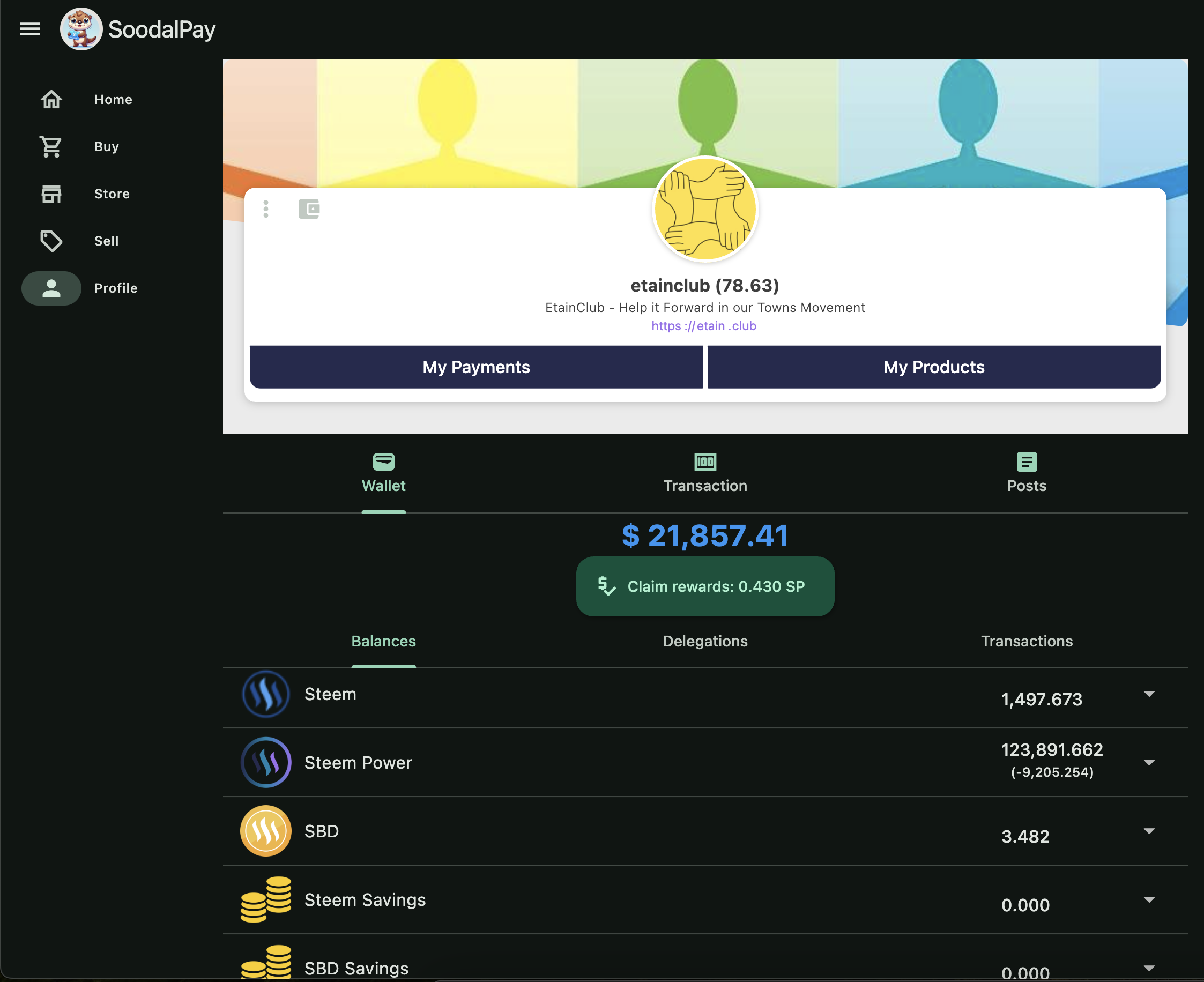Click the SBD gold coin icon
This screenshot has width=1204, height=982.
(266, 831)
